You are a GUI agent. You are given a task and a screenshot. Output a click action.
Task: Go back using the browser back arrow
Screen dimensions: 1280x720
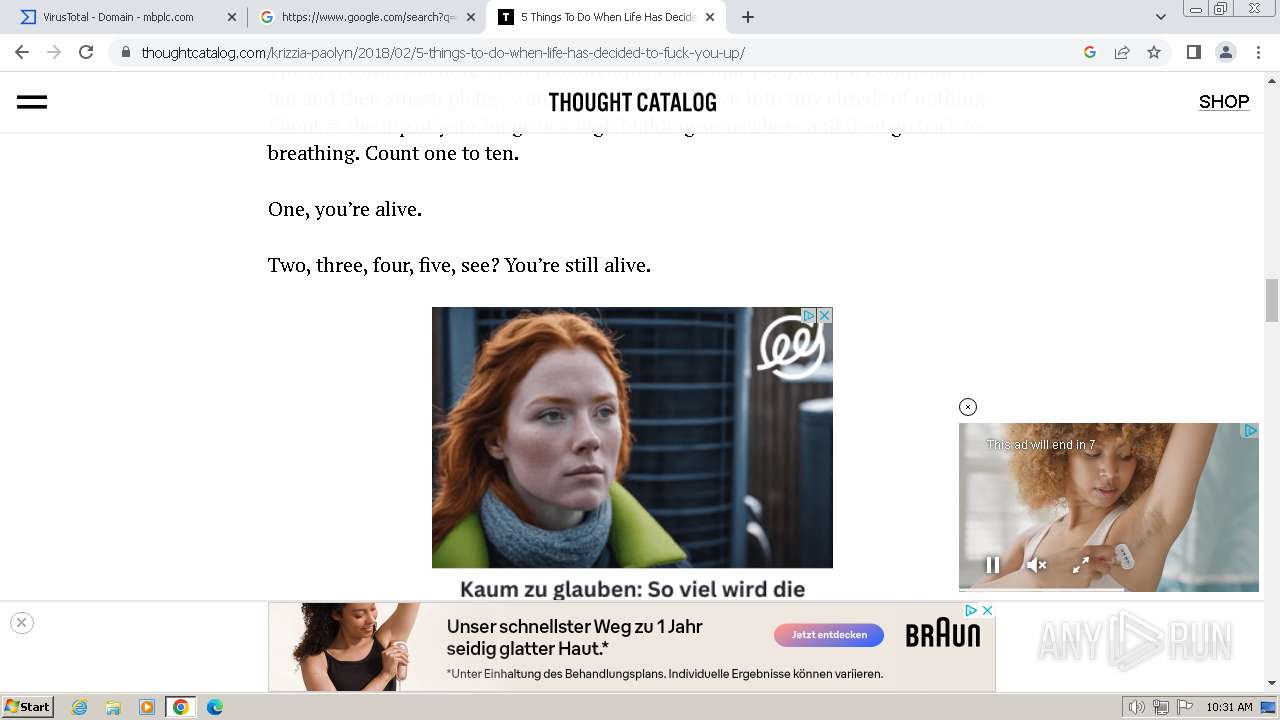click(22, 52)
